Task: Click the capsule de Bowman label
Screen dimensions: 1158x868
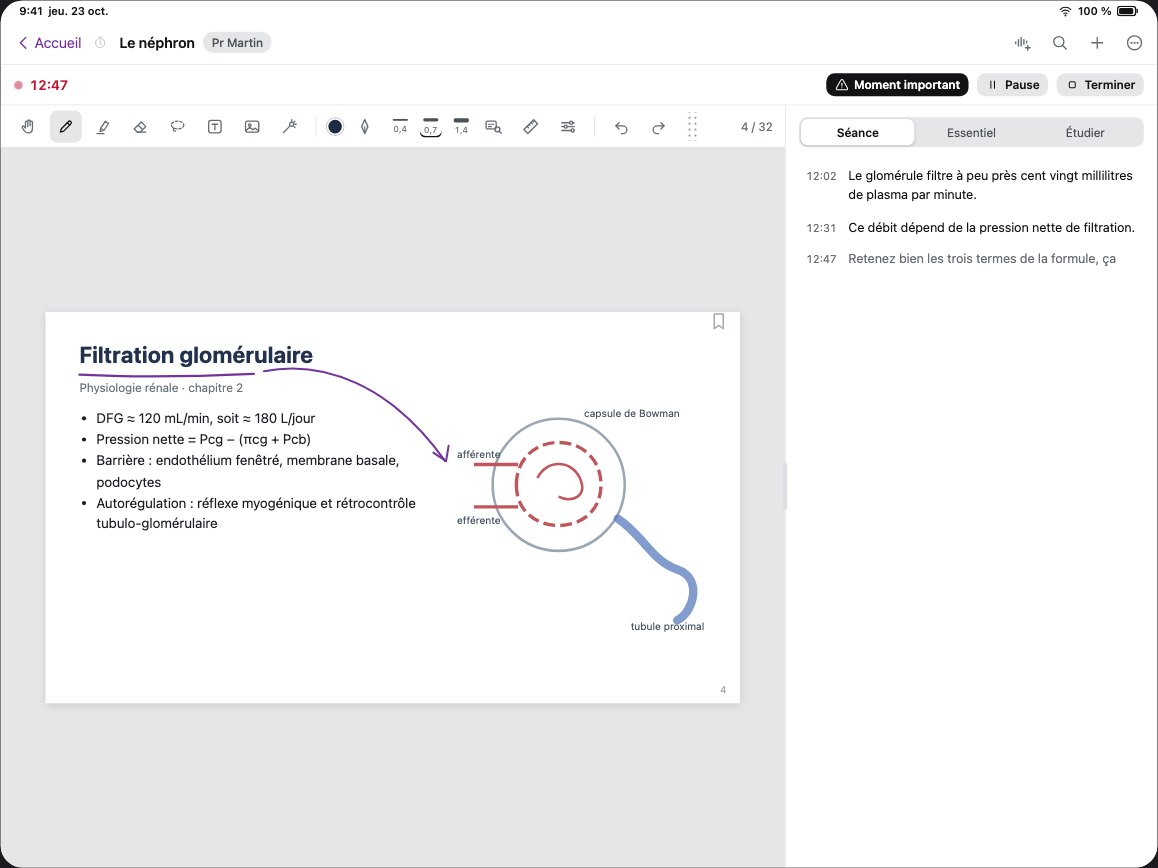Action: pyautogui.click(x=631, y=414)
